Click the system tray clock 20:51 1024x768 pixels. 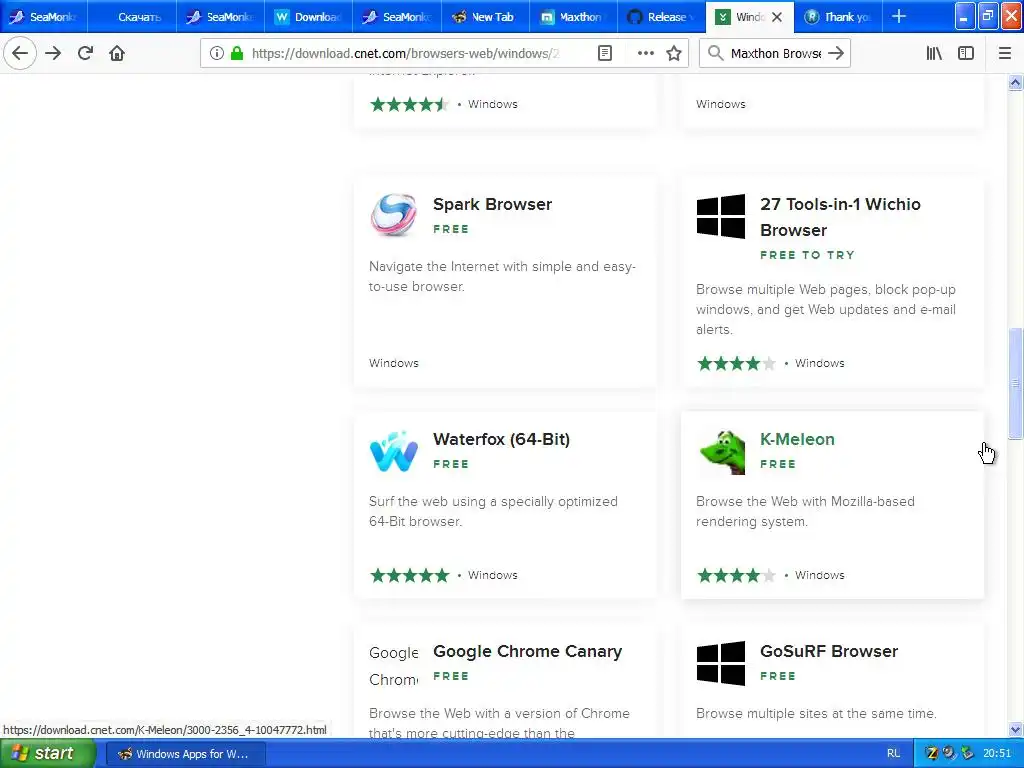click(x=997, y=754)
